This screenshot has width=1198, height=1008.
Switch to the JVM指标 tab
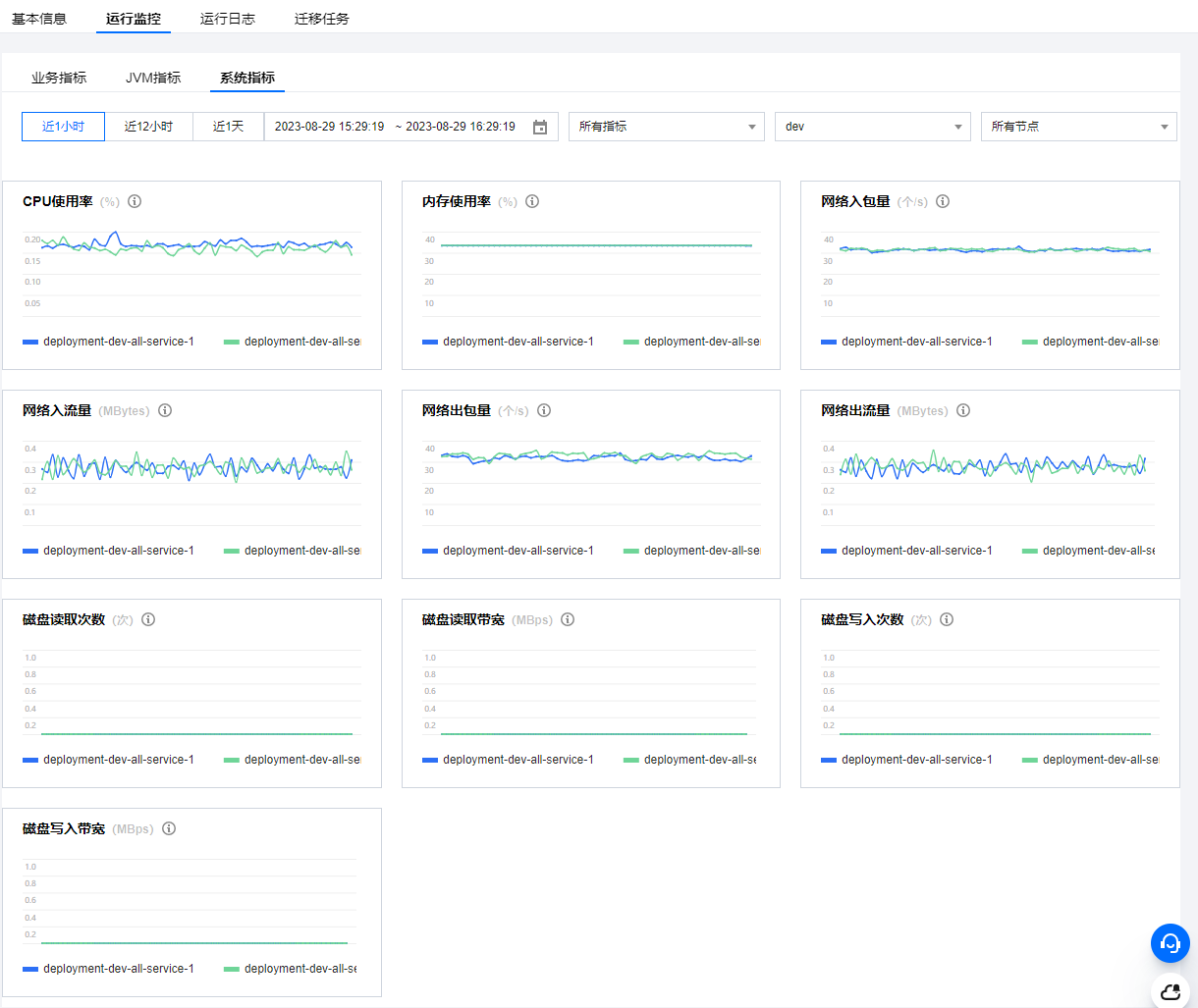point(153,78)
